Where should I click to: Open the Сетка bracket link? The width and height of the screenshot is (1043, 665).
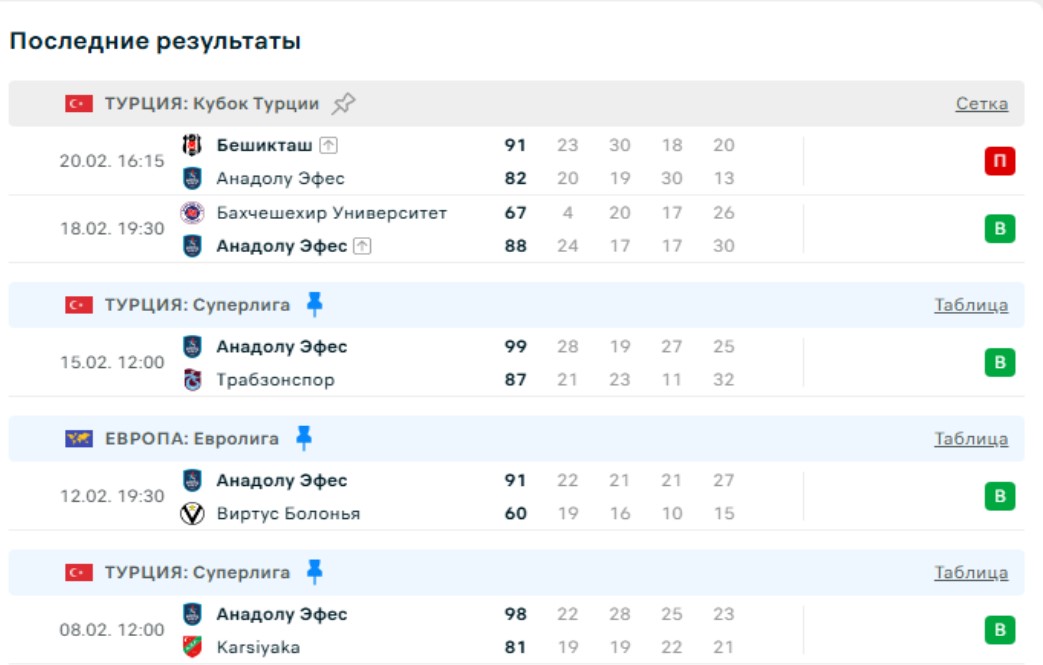tap(981, 104)
